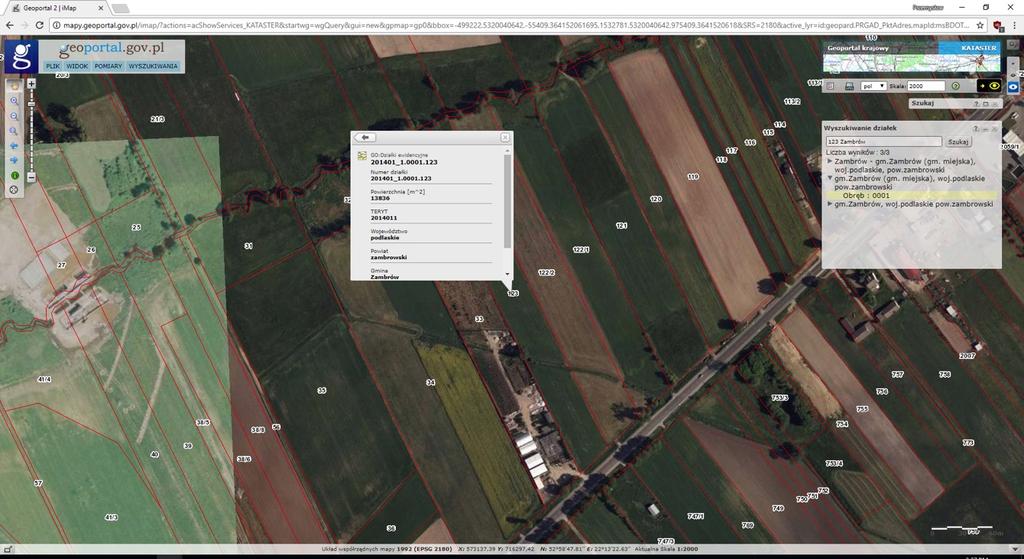1024x559 pixels.
Task: Click popup scroll down arrow
Action: [507, 274]
